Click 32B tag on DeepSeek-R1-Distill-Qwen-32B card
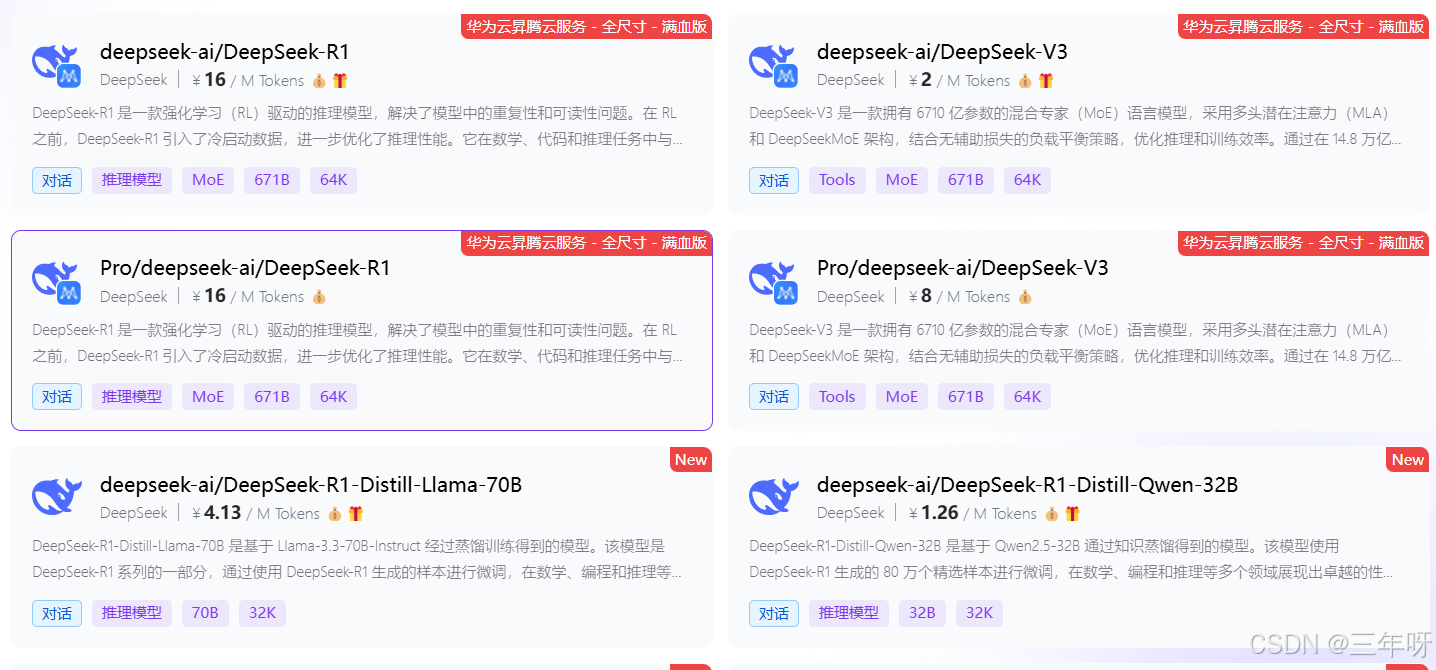Screen dimensions: 1436x670 pos(922,613)
